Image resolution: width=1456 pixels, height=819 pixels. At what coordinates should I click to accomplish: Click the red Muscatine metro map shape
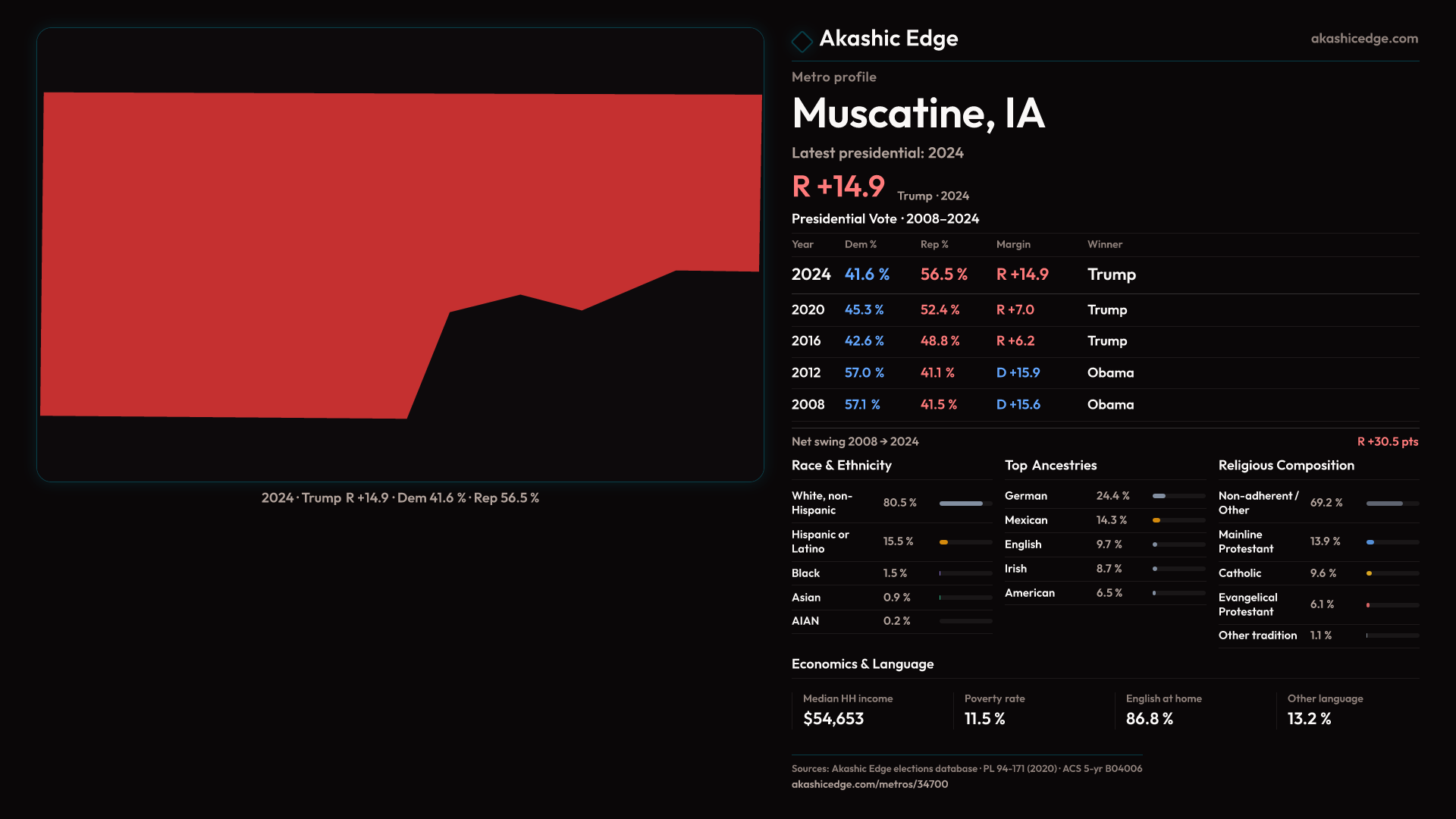coord(303,250)
